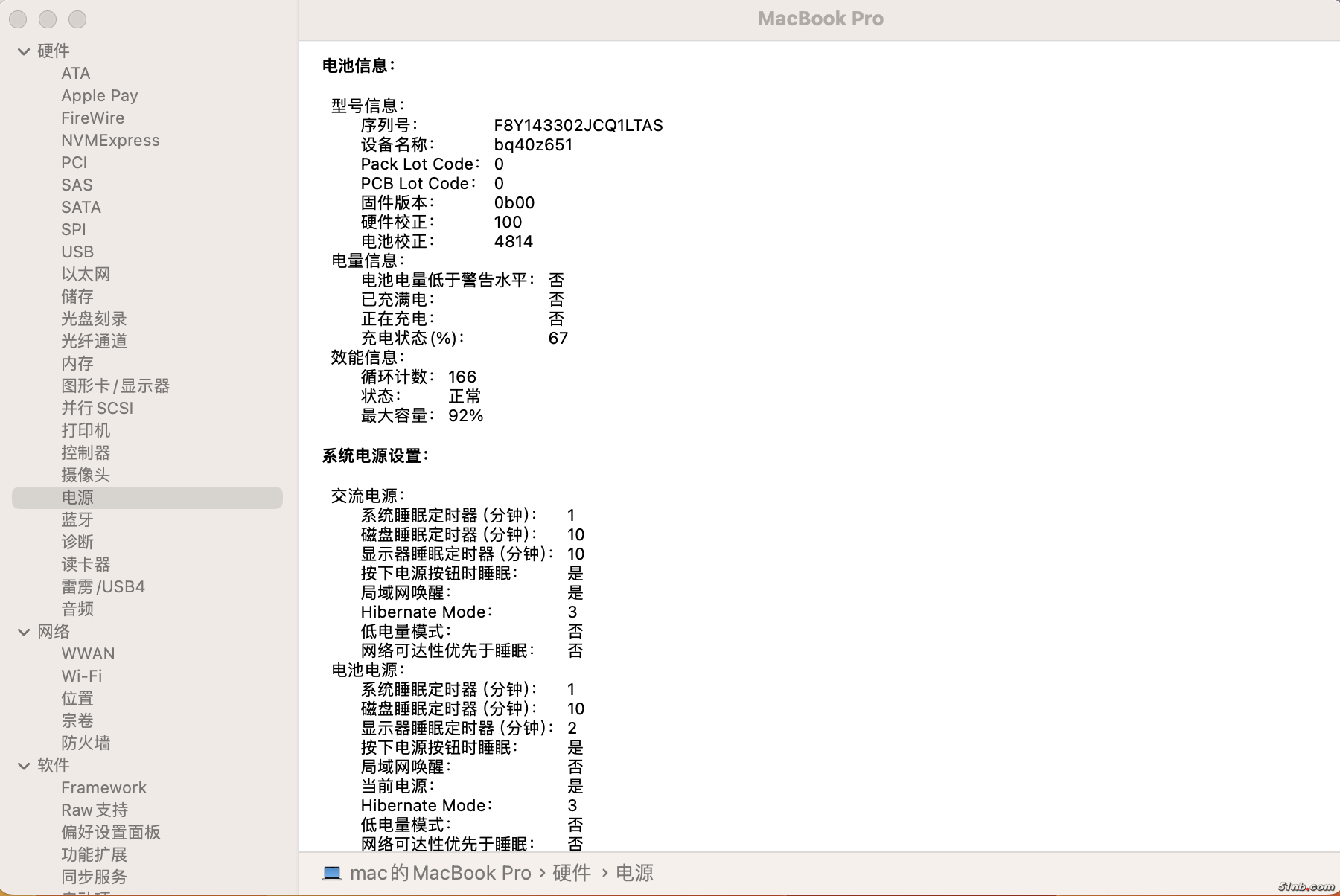
Task: Show USB device information
Action: (77, 252)
